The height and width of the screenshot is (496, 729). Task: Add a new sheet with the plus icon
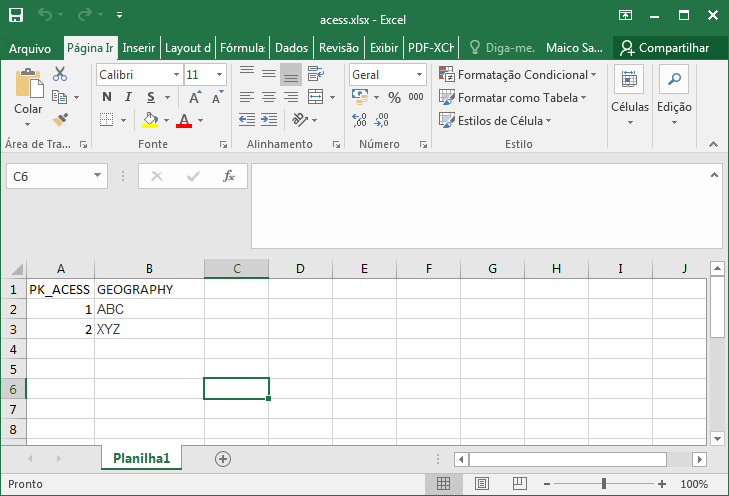click(223, 458)
